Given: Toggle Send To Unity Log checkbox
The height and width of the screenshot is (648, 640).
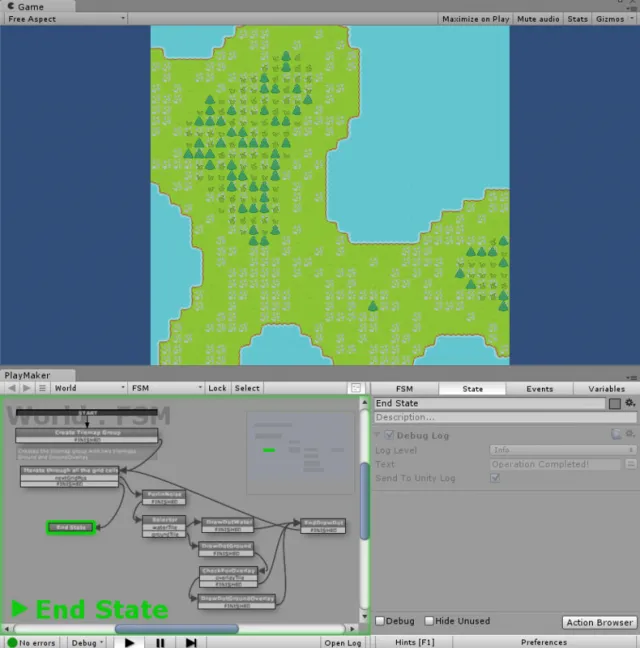Looking at the screenshot, I should tap(495, 478).
